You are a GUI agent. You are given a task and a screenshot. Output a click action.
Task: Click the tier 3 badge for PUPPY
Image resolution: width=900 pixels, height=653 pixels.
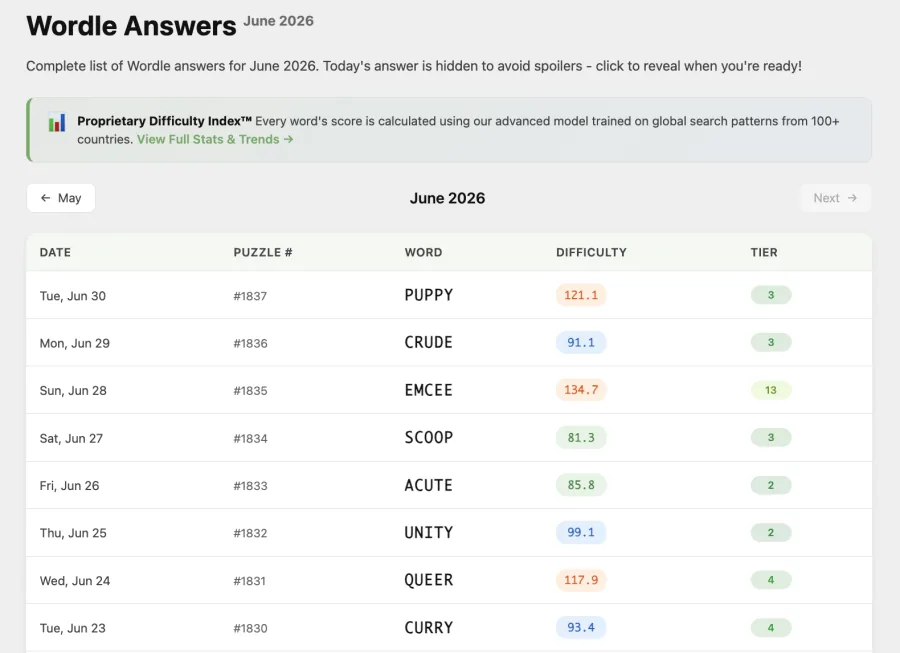(771, 295)
